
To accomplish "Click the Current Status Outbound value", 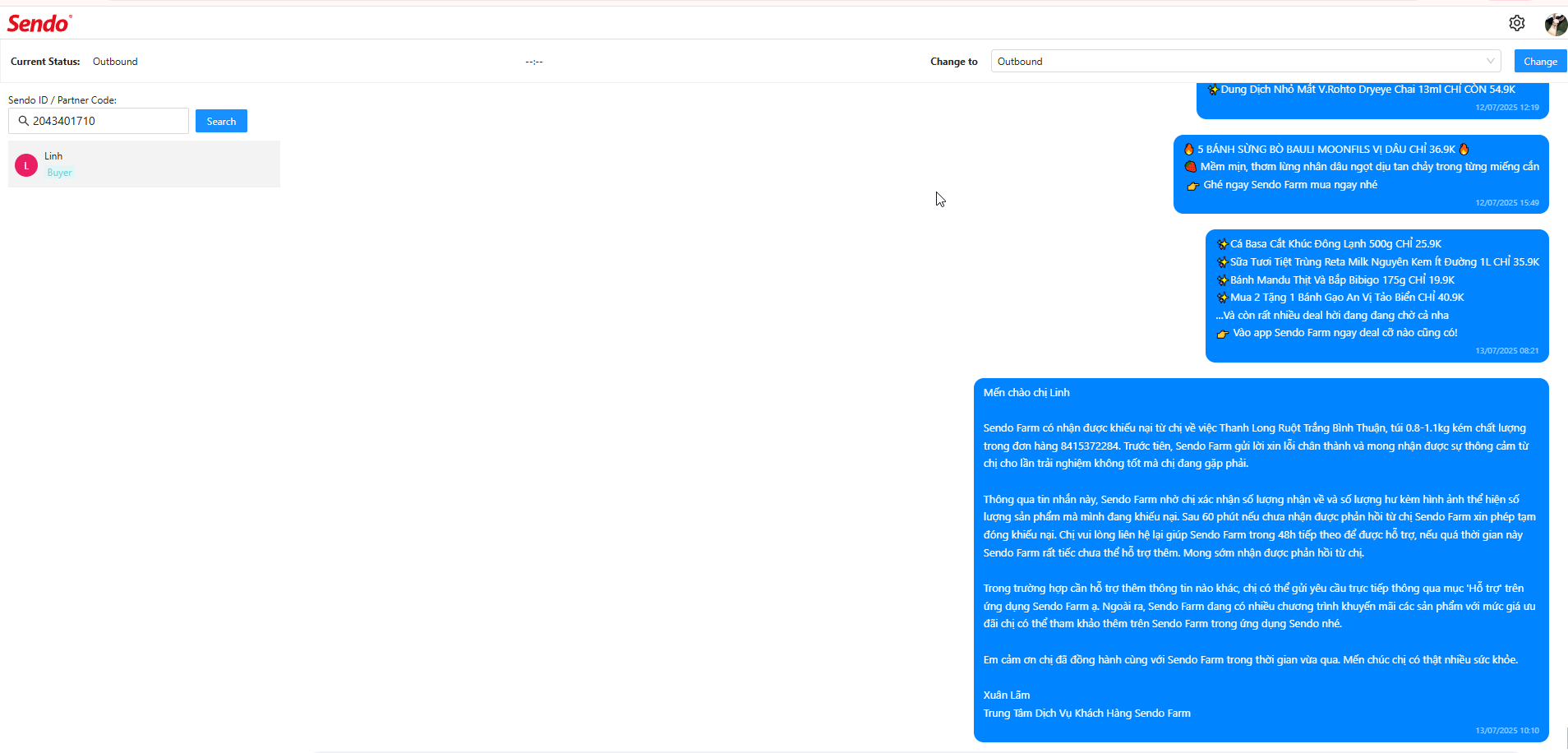I will pyautogui.click(x=115, y=62).
